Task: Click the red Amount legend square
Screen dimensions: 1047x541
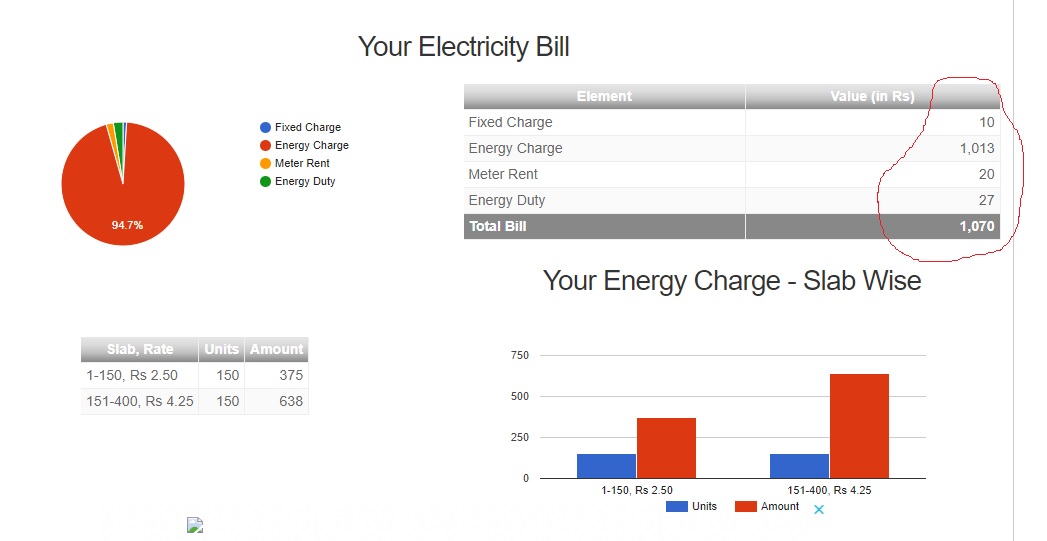Action: (x=745, y=507)
